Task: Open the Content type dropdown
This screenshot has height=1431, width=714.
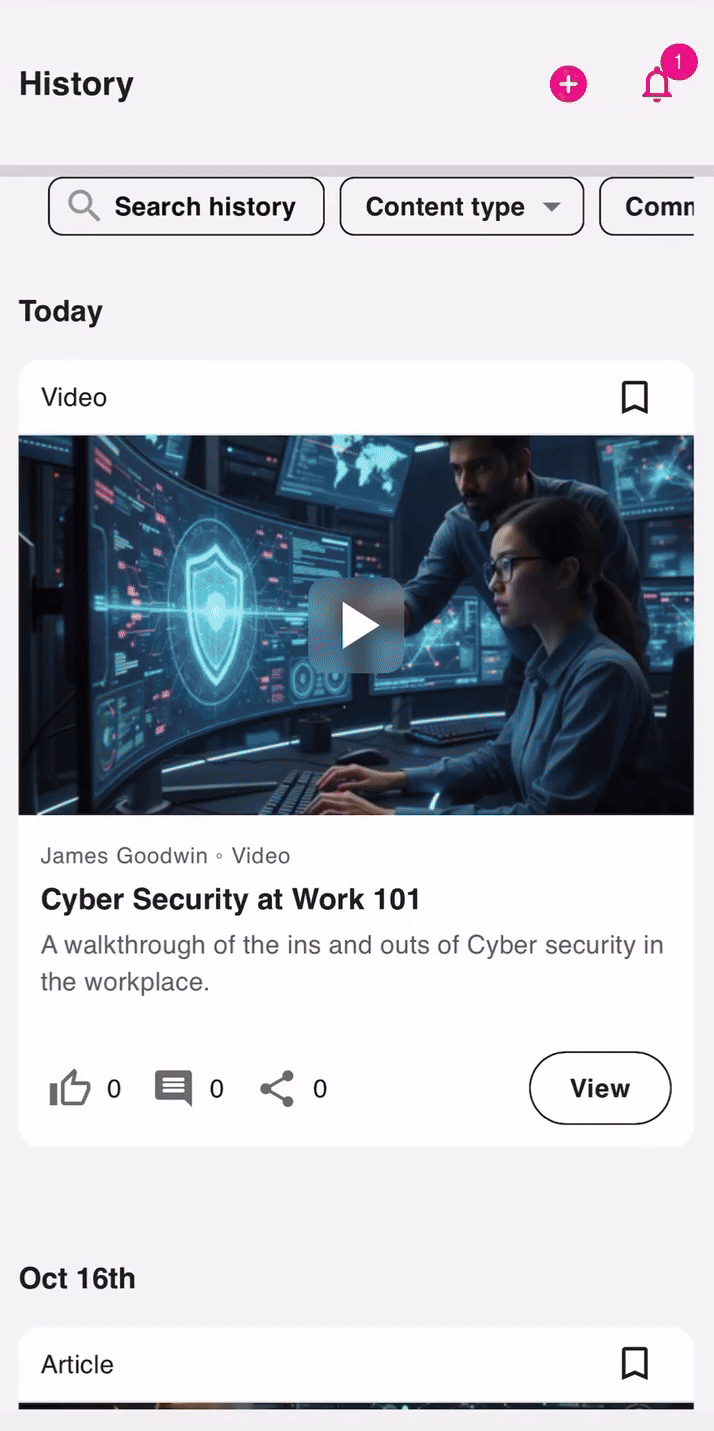Action: 462,206
